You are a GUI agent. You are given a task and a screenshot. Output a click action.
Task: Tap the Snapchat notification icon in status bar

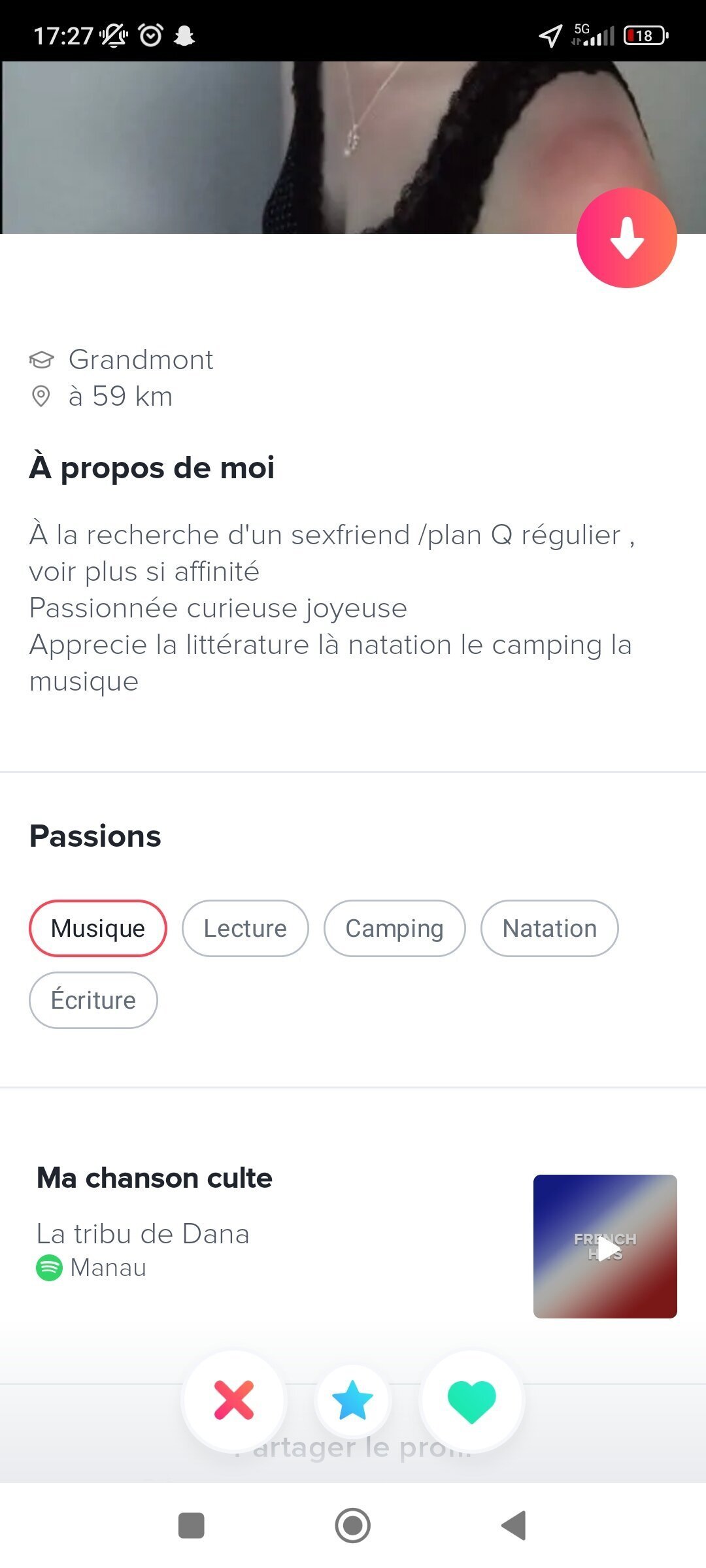[184, 35]
